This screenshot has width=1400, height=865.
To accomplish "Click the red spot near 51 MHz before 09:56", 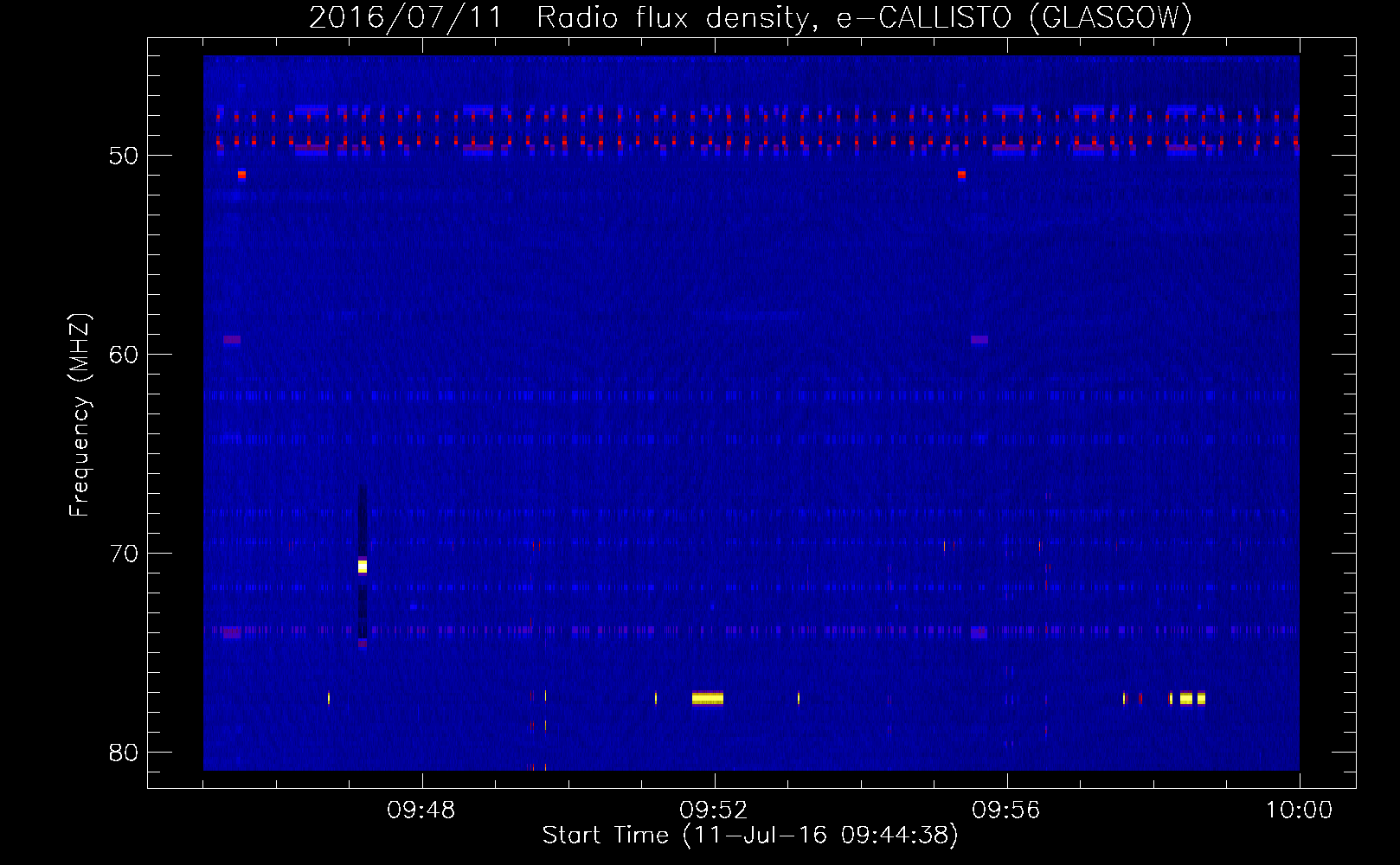I will (961, 175).
